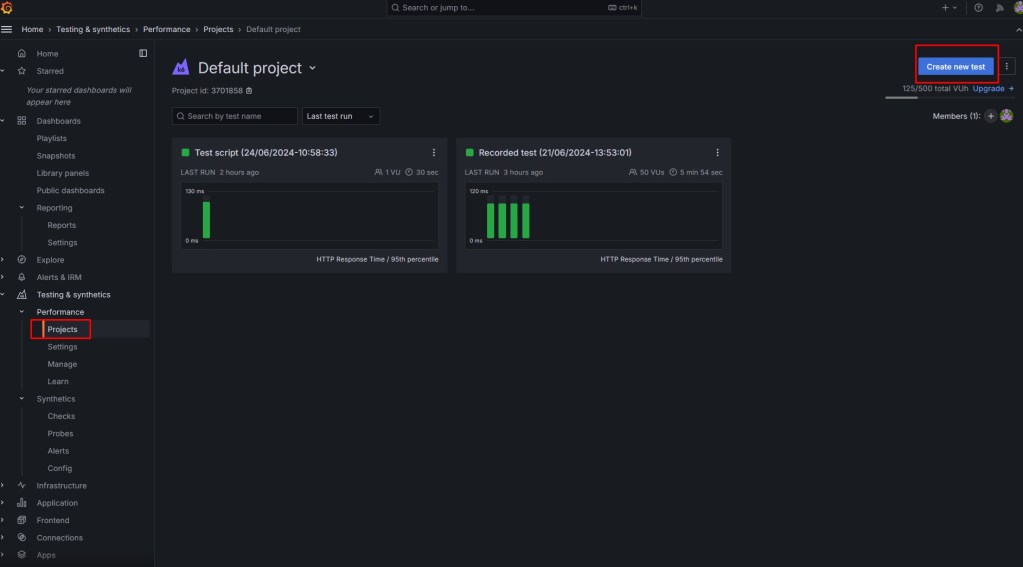Toggle the hamburger menu icon
Screen dimensions: 1023x567
[7, 29]
